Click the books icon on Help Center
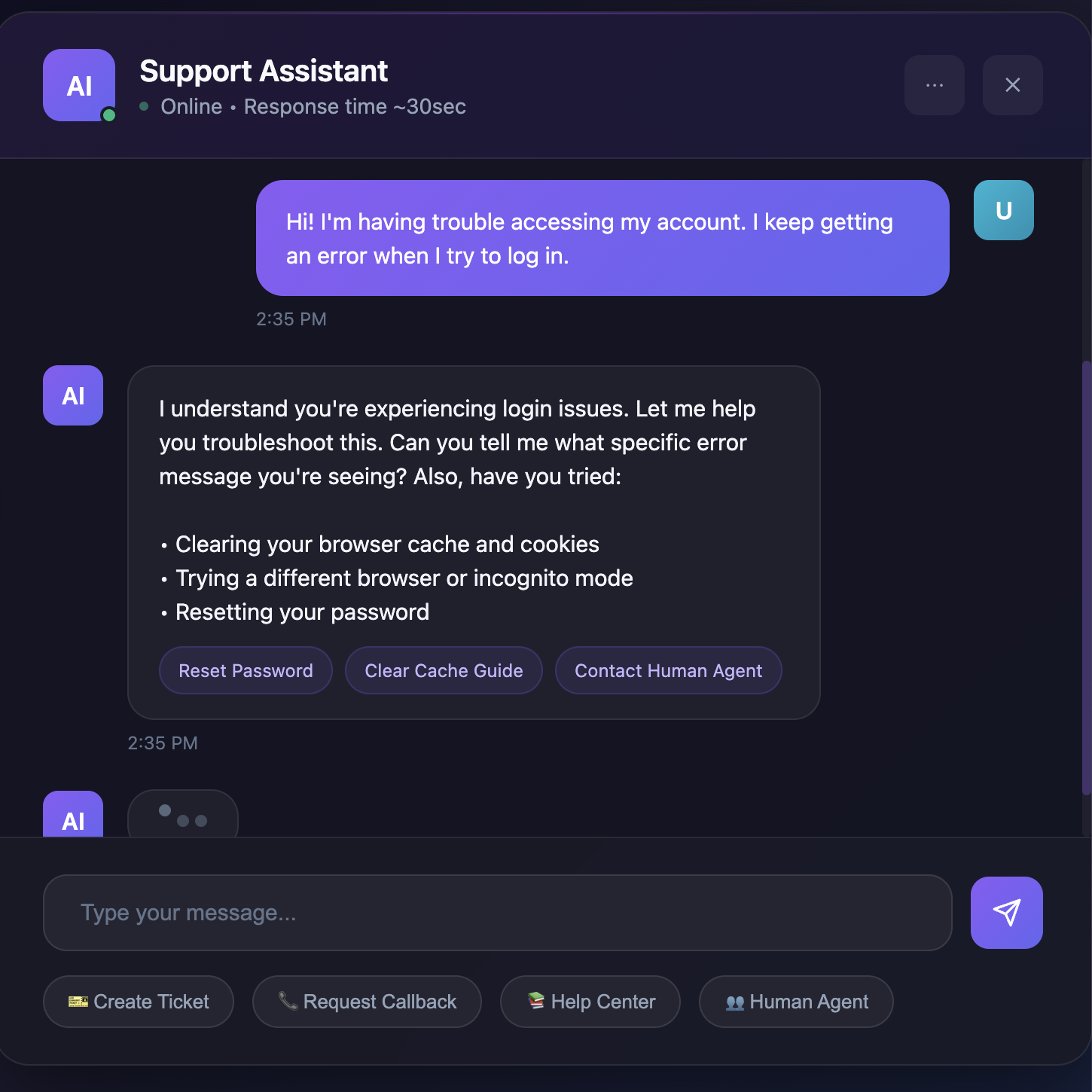The width and height of the screenshot is (1092, 1092). 538,1002
